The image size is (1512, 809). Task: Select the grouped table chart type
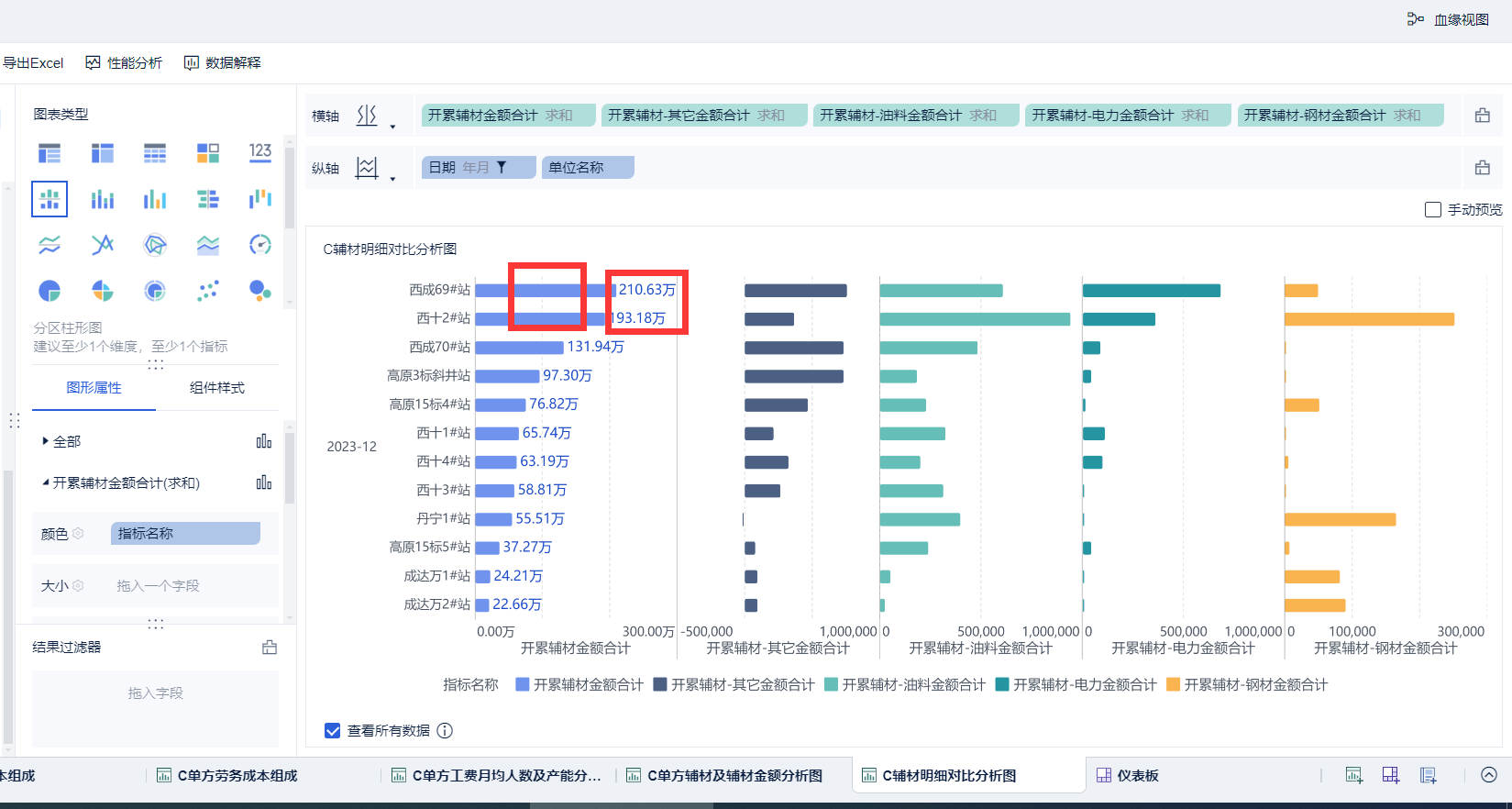coord(50,152)
